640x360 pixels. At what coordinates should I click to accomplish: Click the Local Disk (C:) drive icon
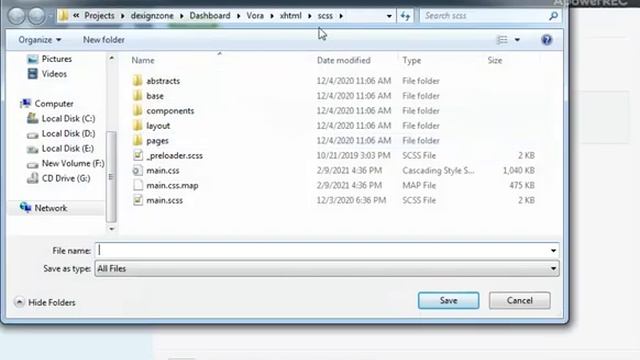[32, 118]
